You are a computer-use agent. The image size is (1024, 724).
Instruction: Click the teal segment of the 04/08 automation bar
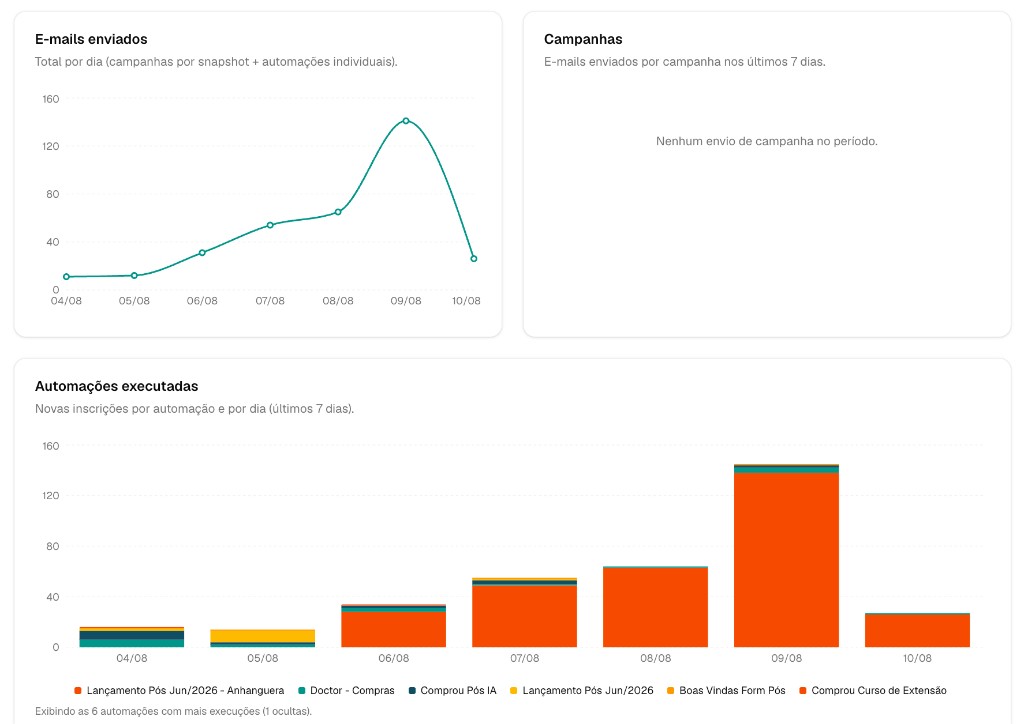coord(132,643)
